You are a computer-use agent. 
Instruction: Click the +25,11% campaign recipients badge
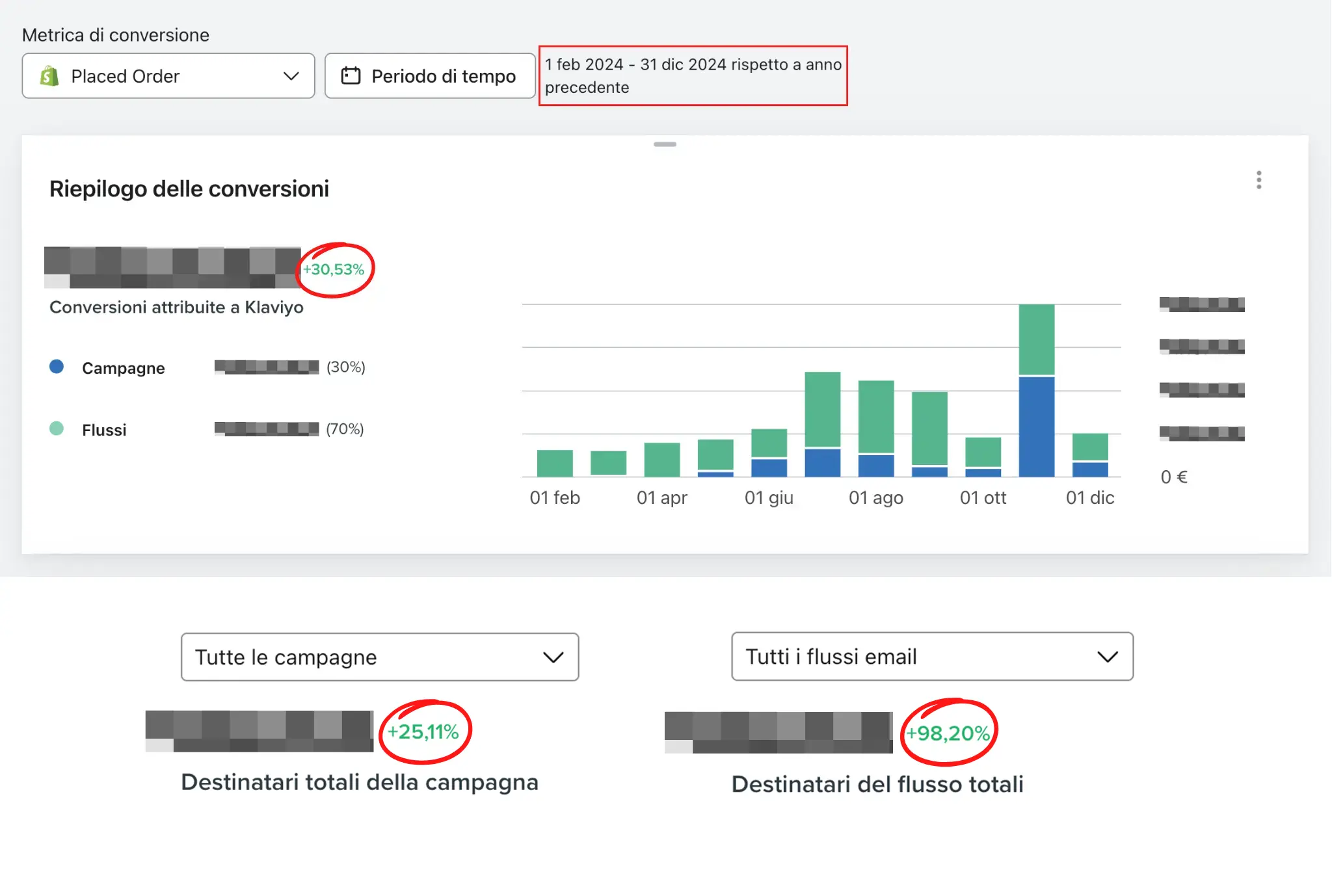click(x=423, y=732)
